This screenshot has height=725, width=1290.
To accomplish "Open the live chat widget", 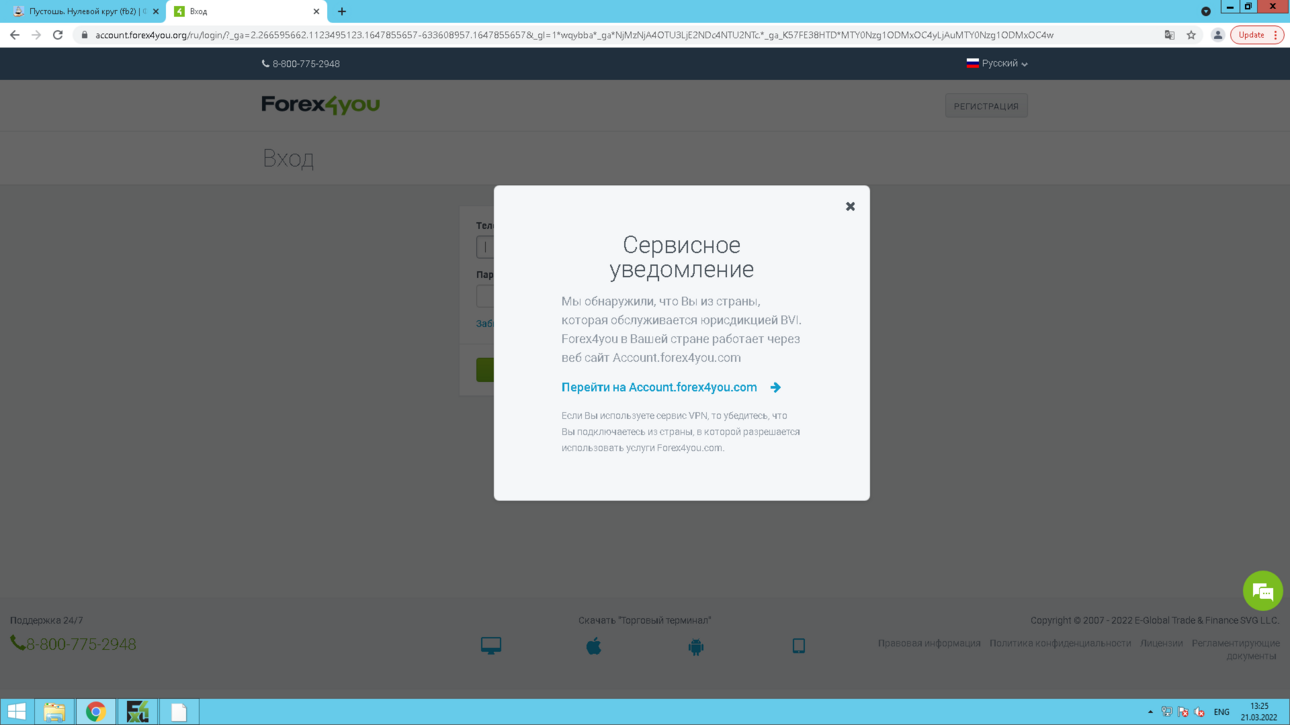I will (1262, 591).
